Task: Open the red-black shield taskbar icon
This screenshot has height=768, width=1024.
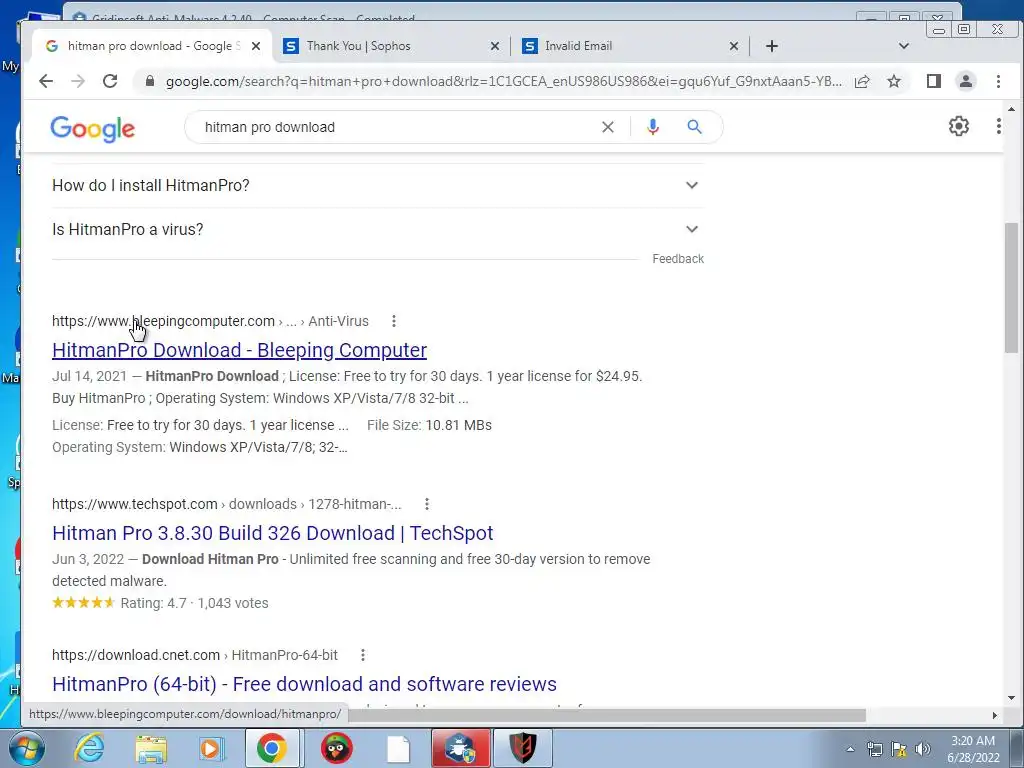Action: (522, 748)
